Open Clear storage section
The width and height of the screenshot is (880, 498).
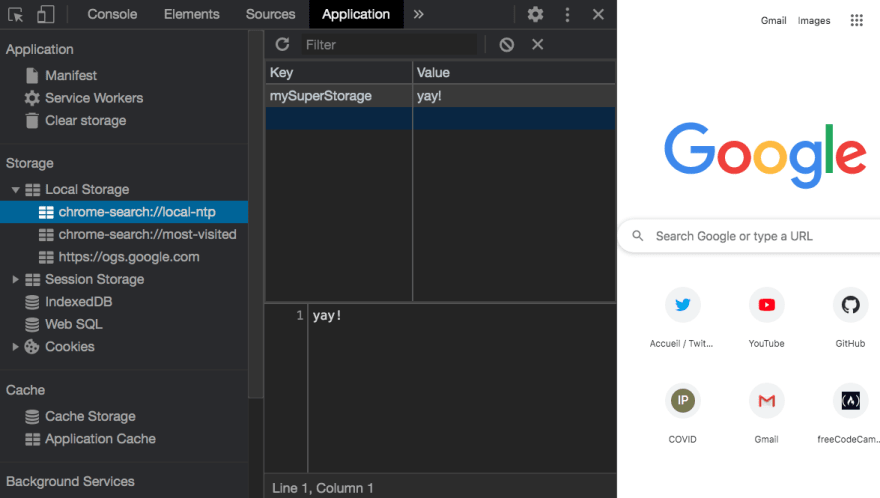pyautogui.click(x=85, y=120)
